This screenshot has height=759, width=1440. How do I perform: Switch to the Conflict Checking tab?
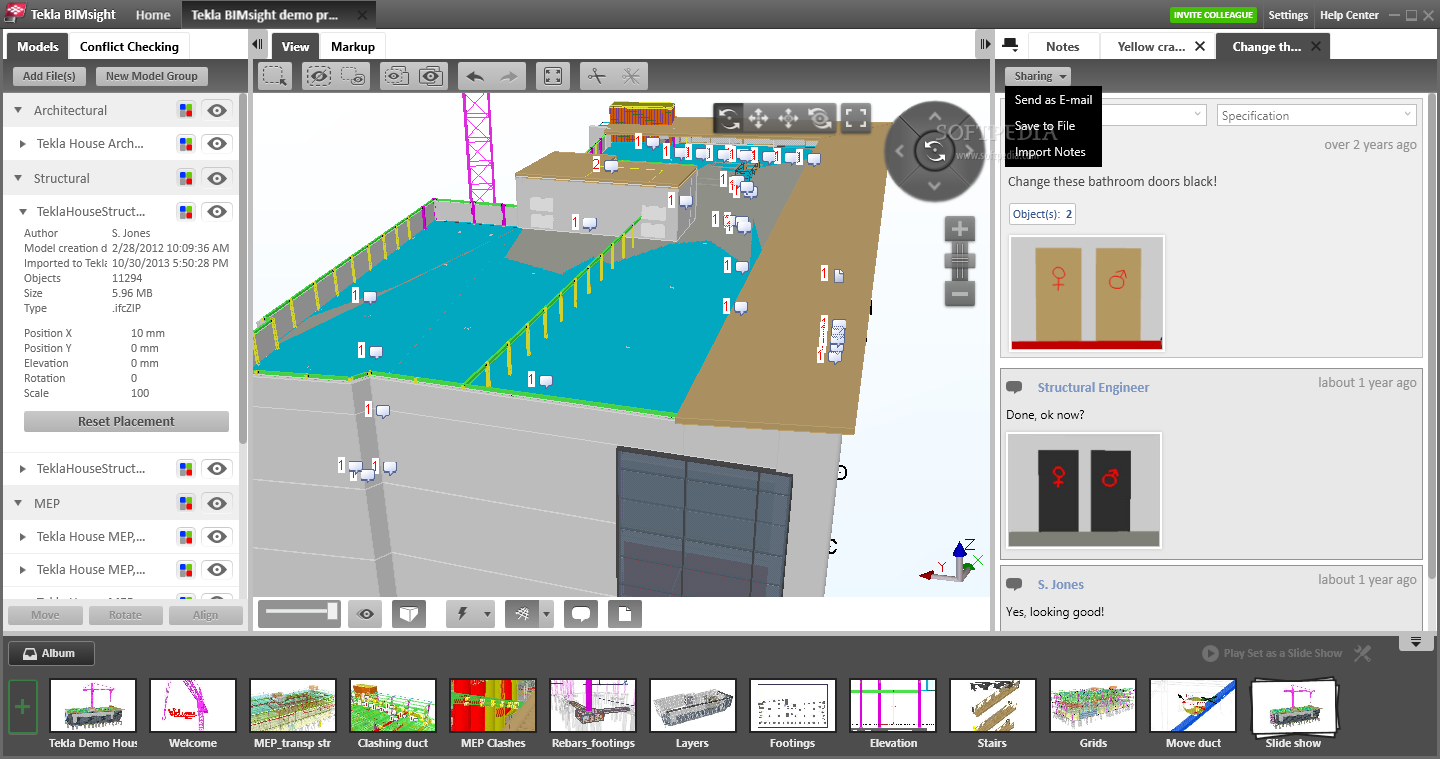pyautogui.click(x=129, y=46)
